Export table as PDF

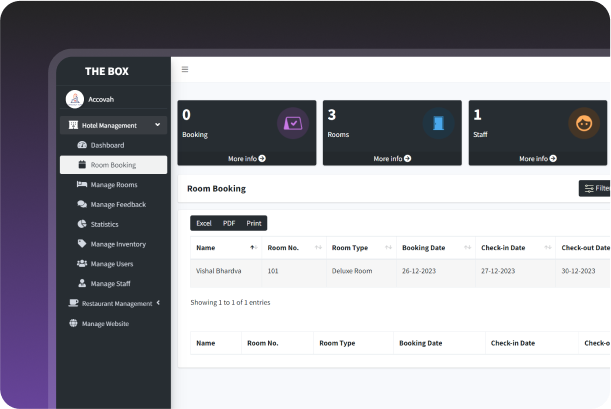point(229,223)
